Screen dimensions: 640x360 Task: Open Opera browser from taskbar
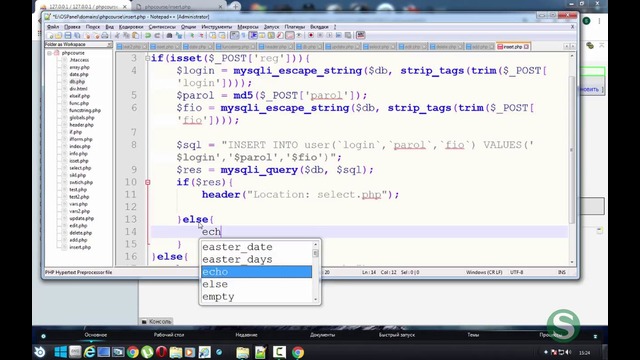161,352
